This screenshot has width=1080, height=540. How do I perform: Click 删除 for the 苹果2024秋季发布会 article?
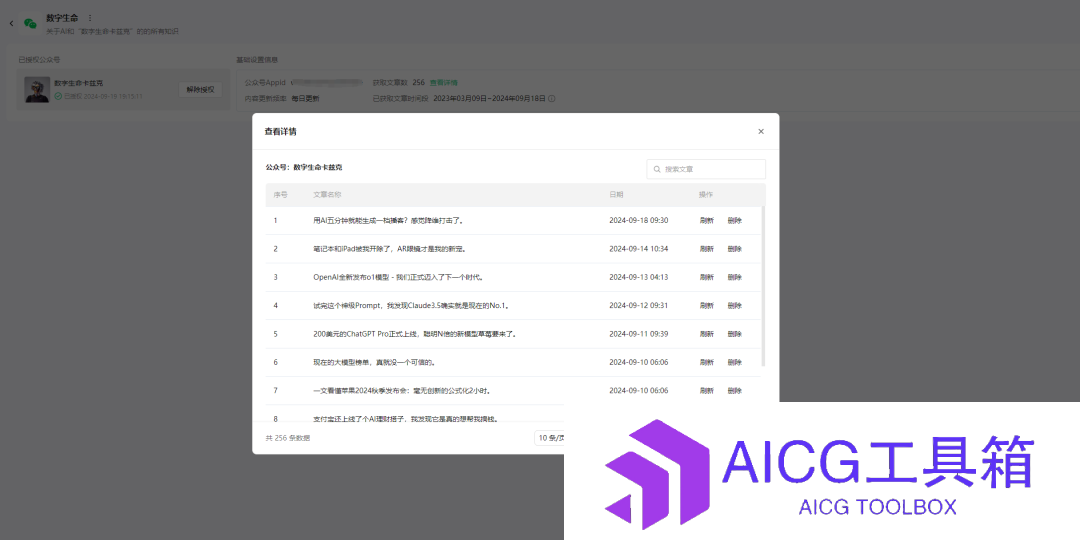(734, 391)
